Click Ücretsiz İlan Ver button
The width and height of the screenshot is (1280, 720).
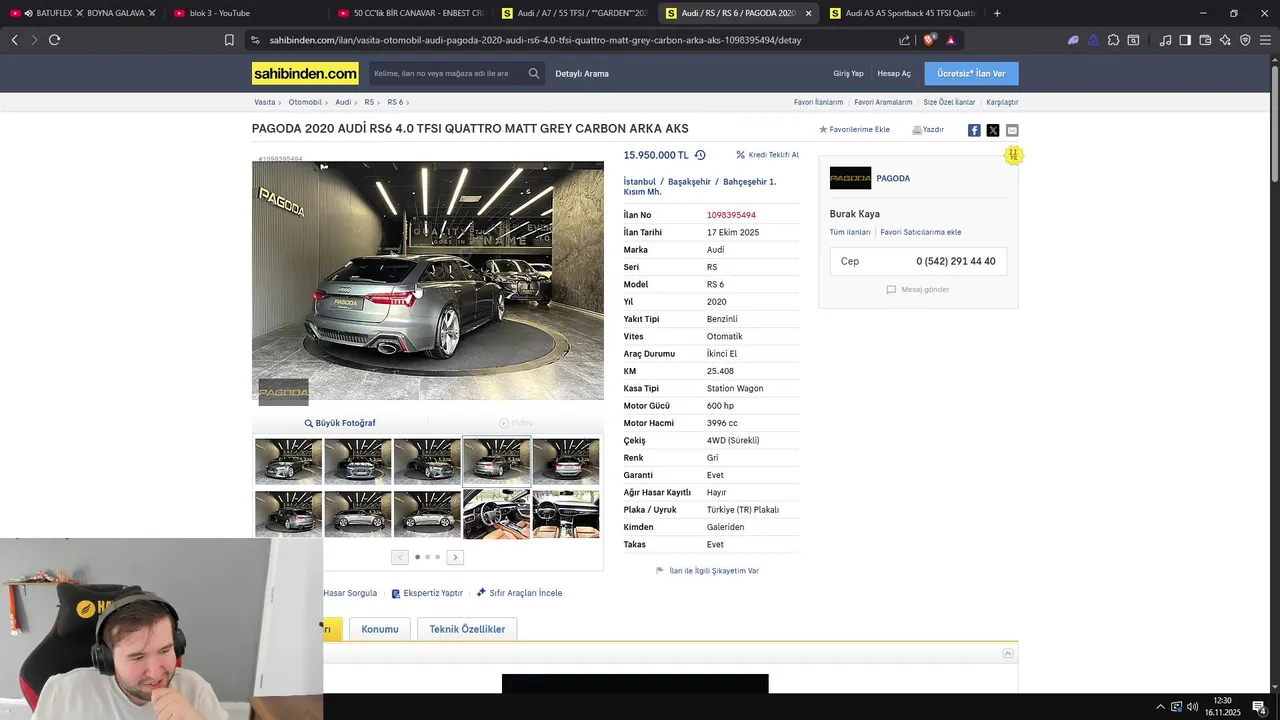(x=971, y=73)
